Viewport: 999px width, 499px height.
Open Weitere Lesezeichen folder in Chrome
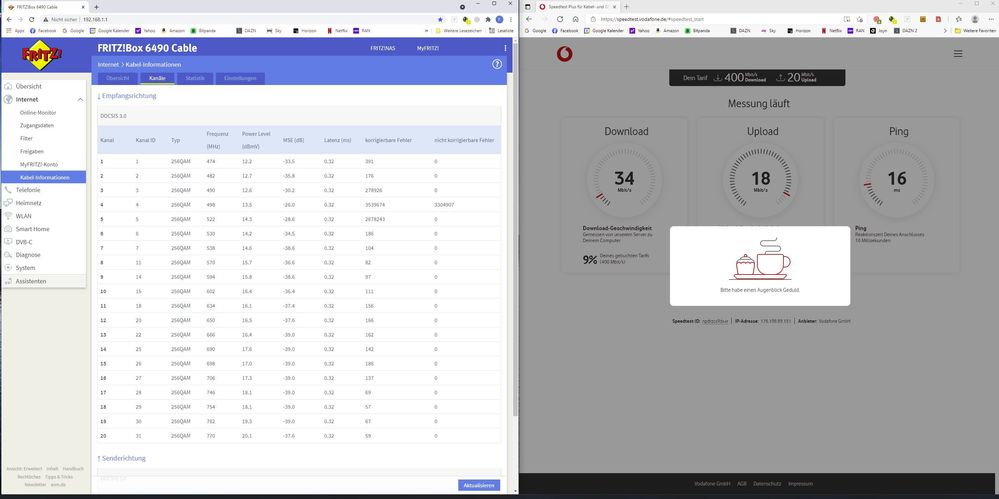(x=458, y=30)
